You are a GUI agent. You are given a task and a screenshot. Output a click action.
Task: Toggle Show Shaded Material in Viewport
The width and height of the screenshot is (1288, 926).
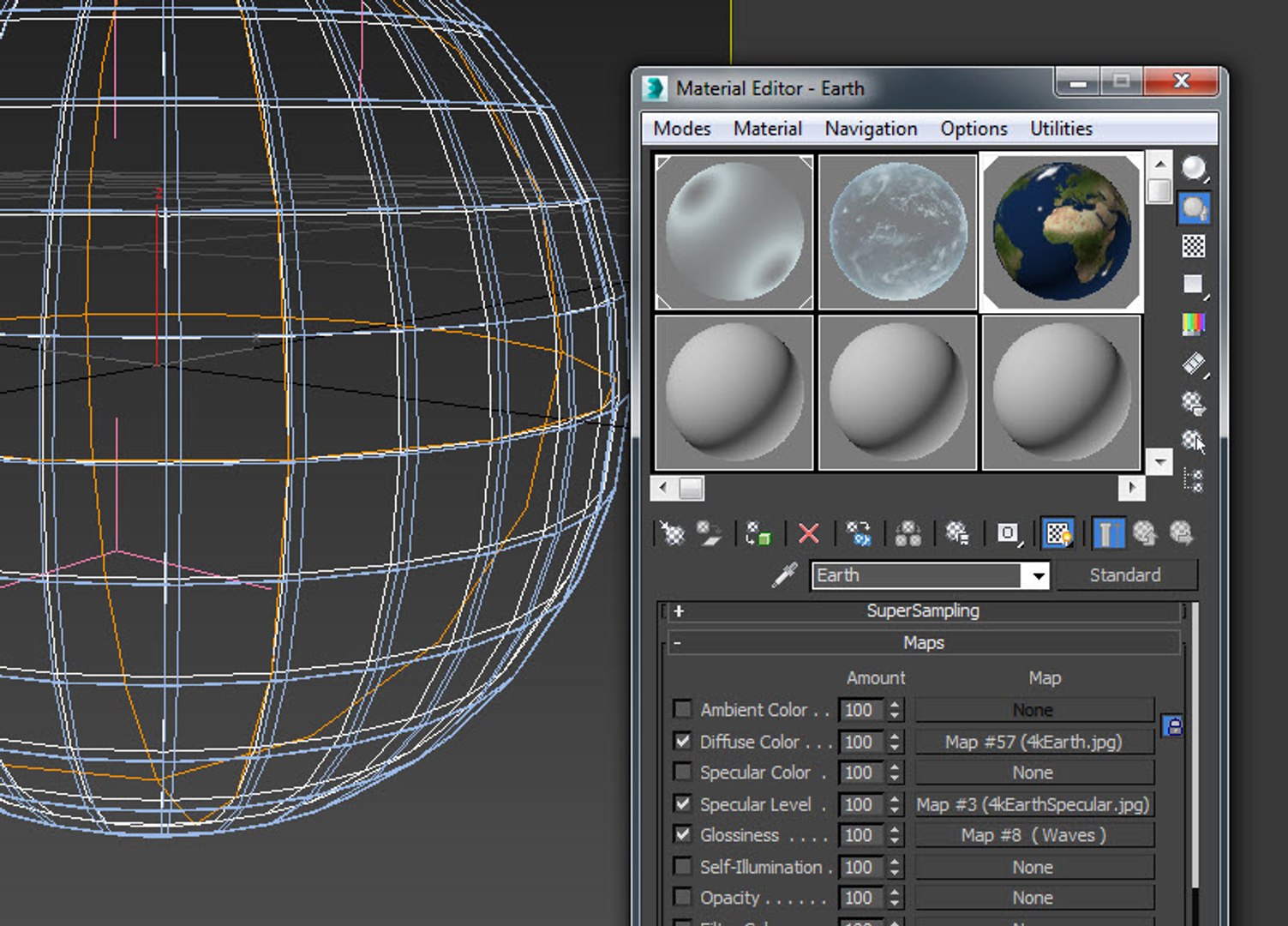click(1058, 533)
